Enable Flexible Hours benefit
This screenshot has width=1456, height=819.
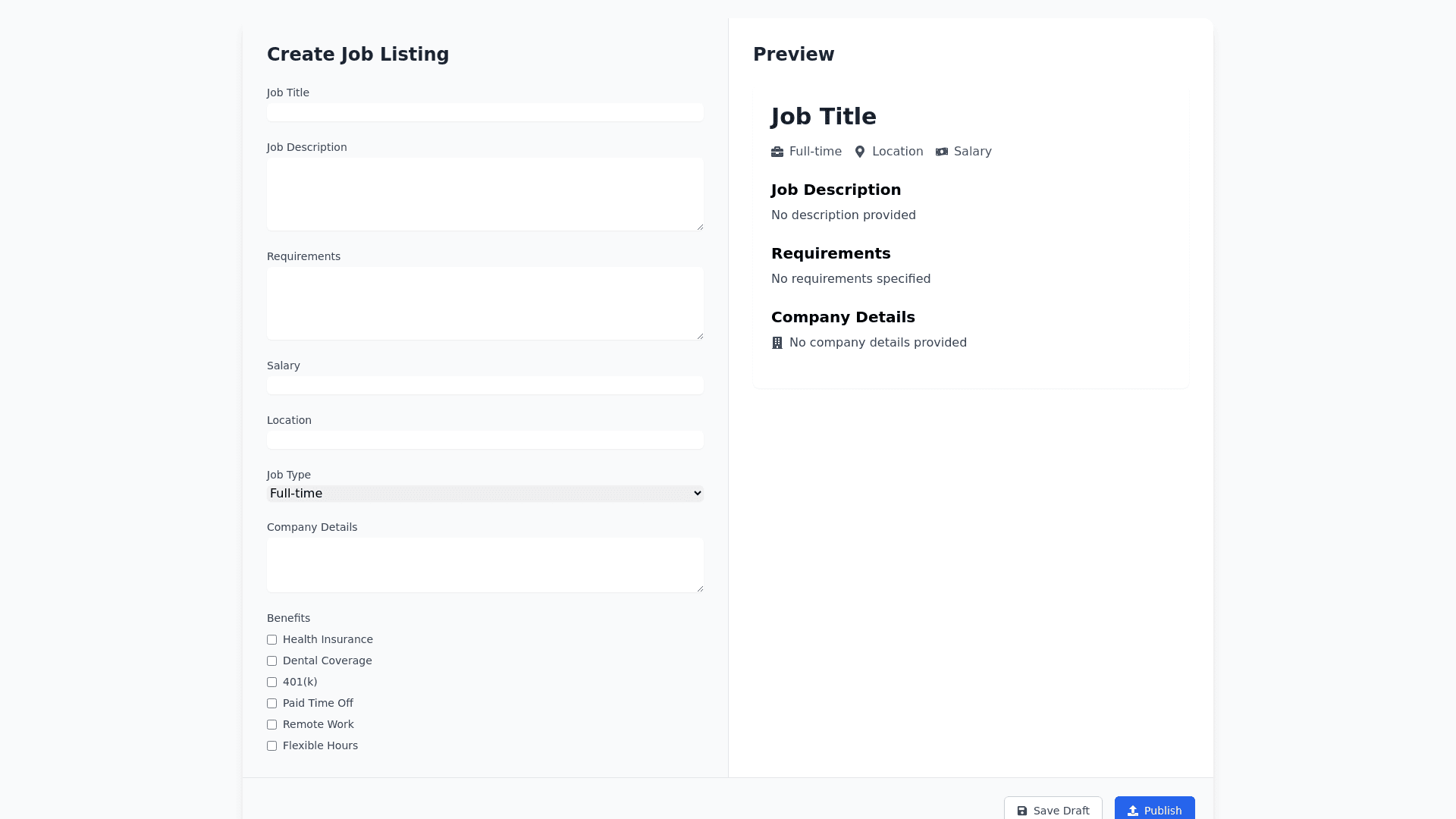tap(271, 746)
